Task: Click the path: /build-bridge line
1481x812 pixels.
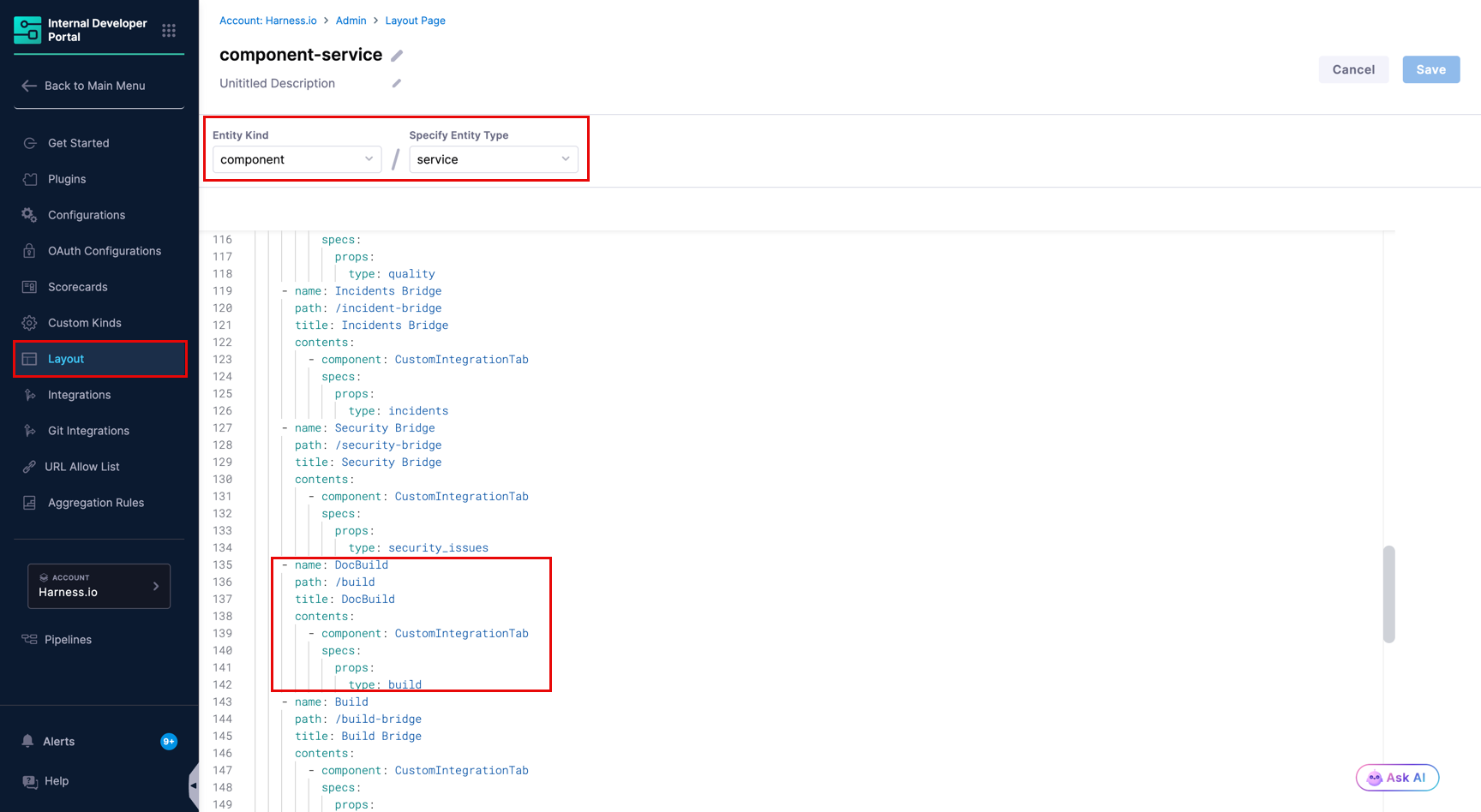Action: (358, 719)
